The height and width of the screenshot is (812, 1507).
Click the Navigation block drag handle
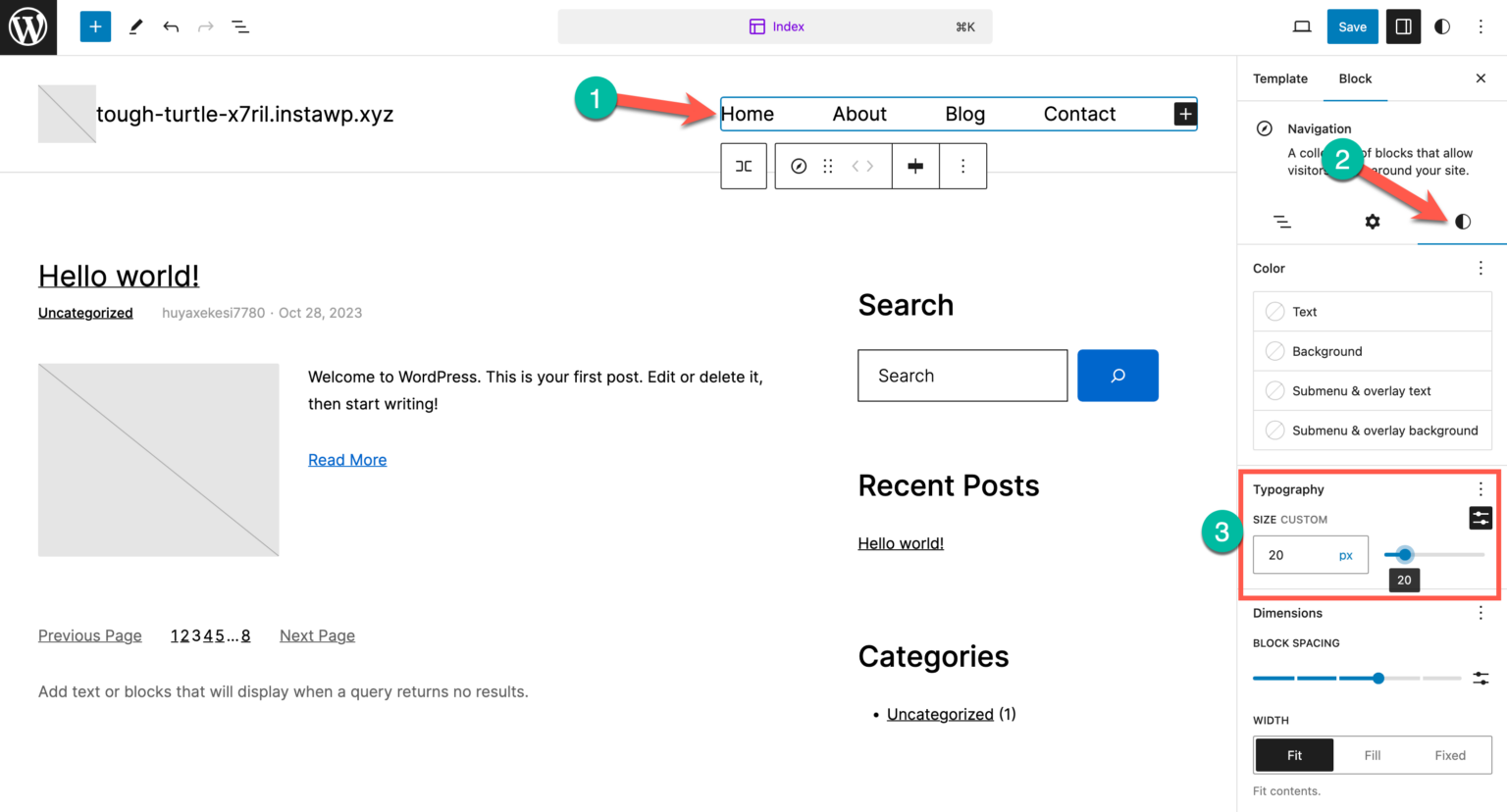point(827,166)
